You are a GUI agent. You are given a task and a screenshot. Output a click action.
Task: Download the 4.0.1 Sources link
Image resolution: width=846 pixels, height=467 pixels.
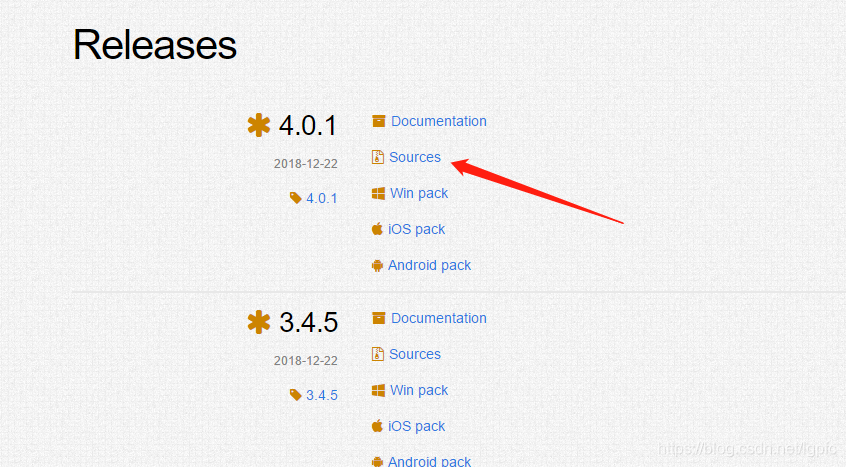pos(415,157)
